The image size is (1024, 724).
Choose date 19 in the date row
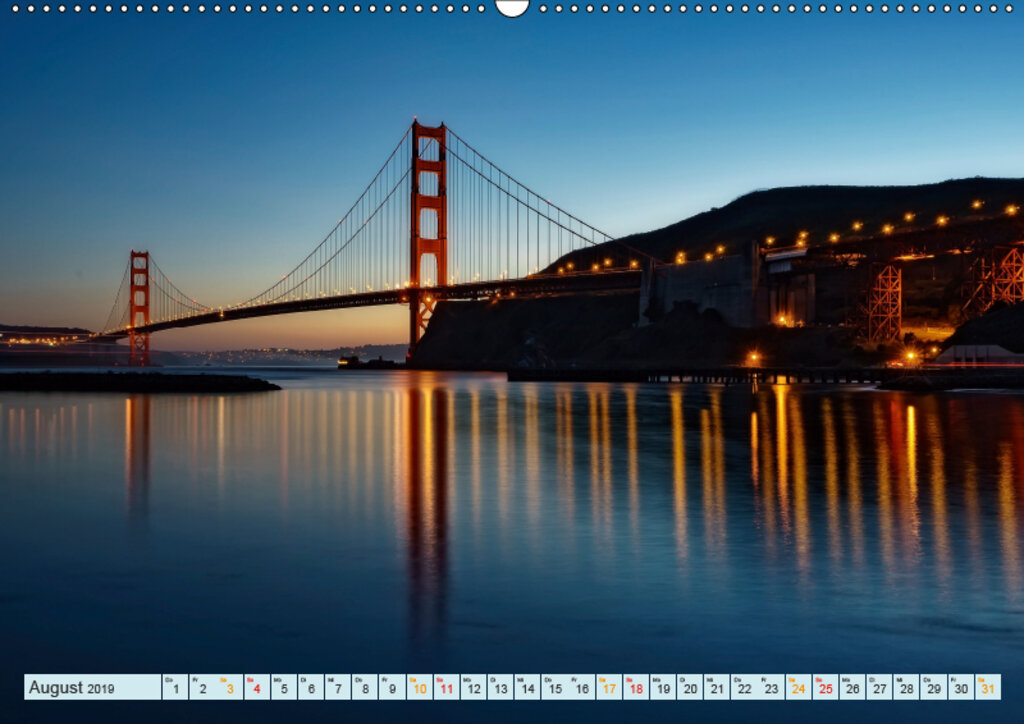pyautogui.click(x=663, y=687)
